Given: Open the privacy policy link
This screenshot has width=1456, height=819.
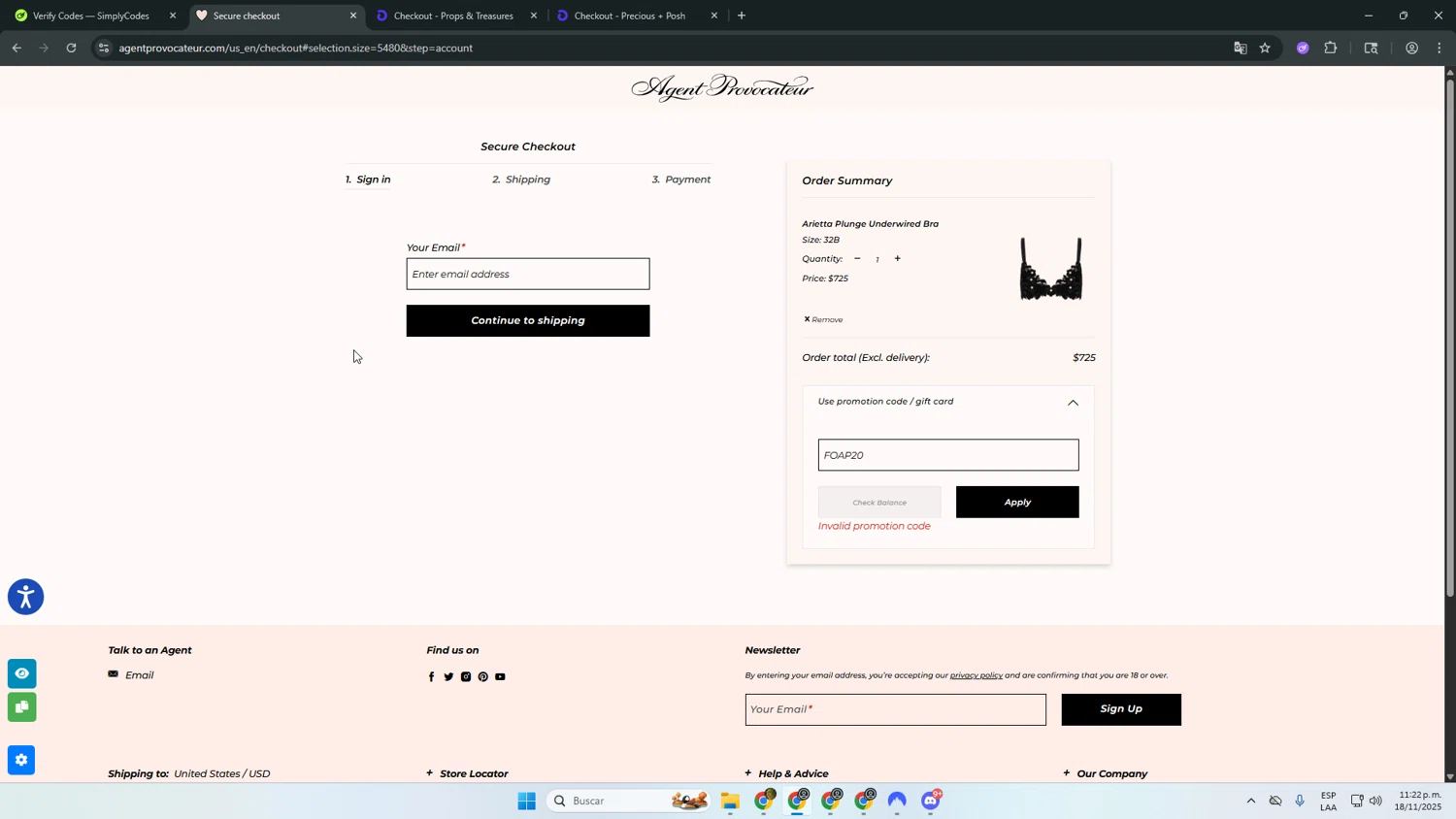Looking at the screenshot, I should click(x=976, y=675).
